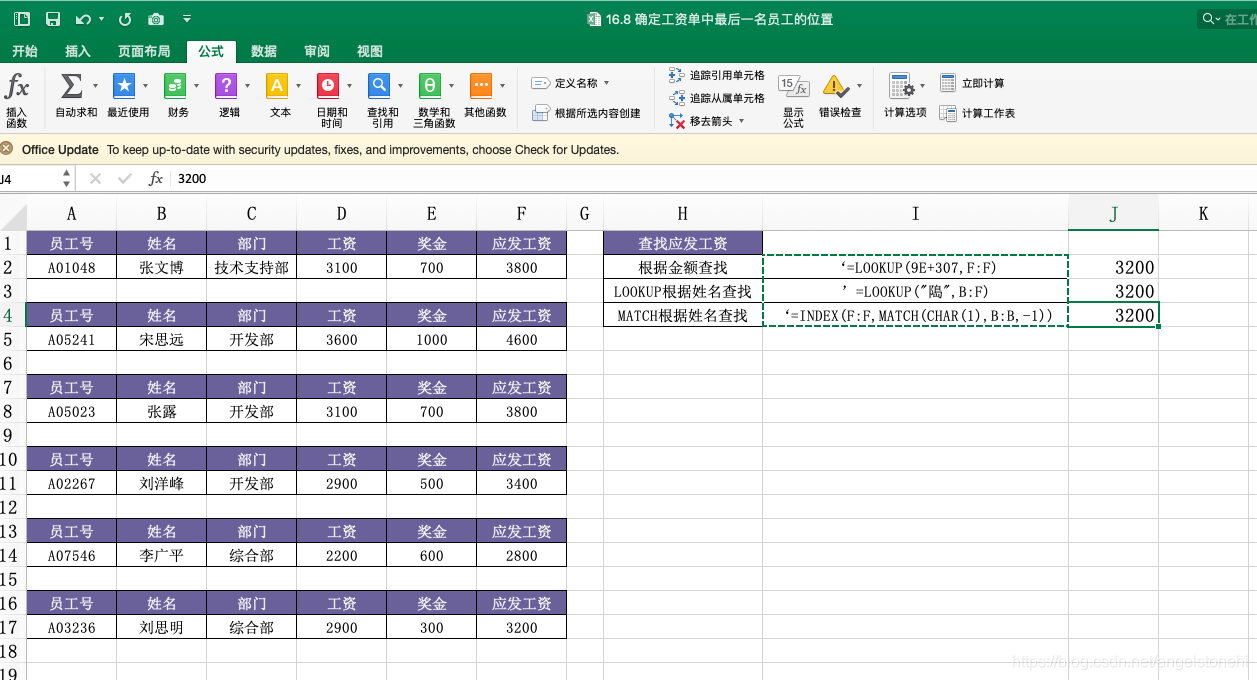This screenshot has width=1257, height=680.
Task: Click the camera icon in quick access toolbar
Action: [x=156, y=19]
